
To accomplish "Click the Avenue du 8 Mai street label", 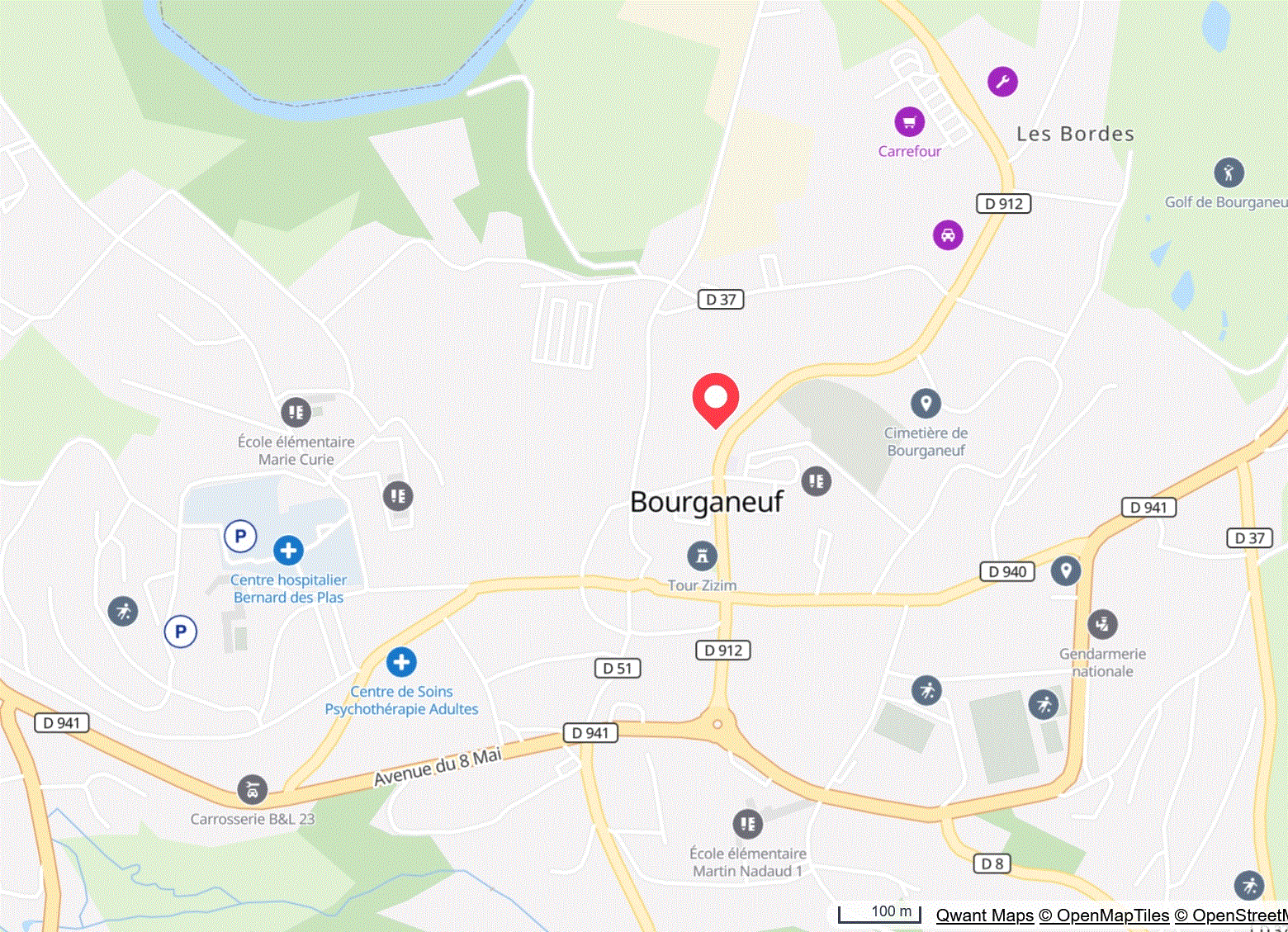I will pos(438,767).
